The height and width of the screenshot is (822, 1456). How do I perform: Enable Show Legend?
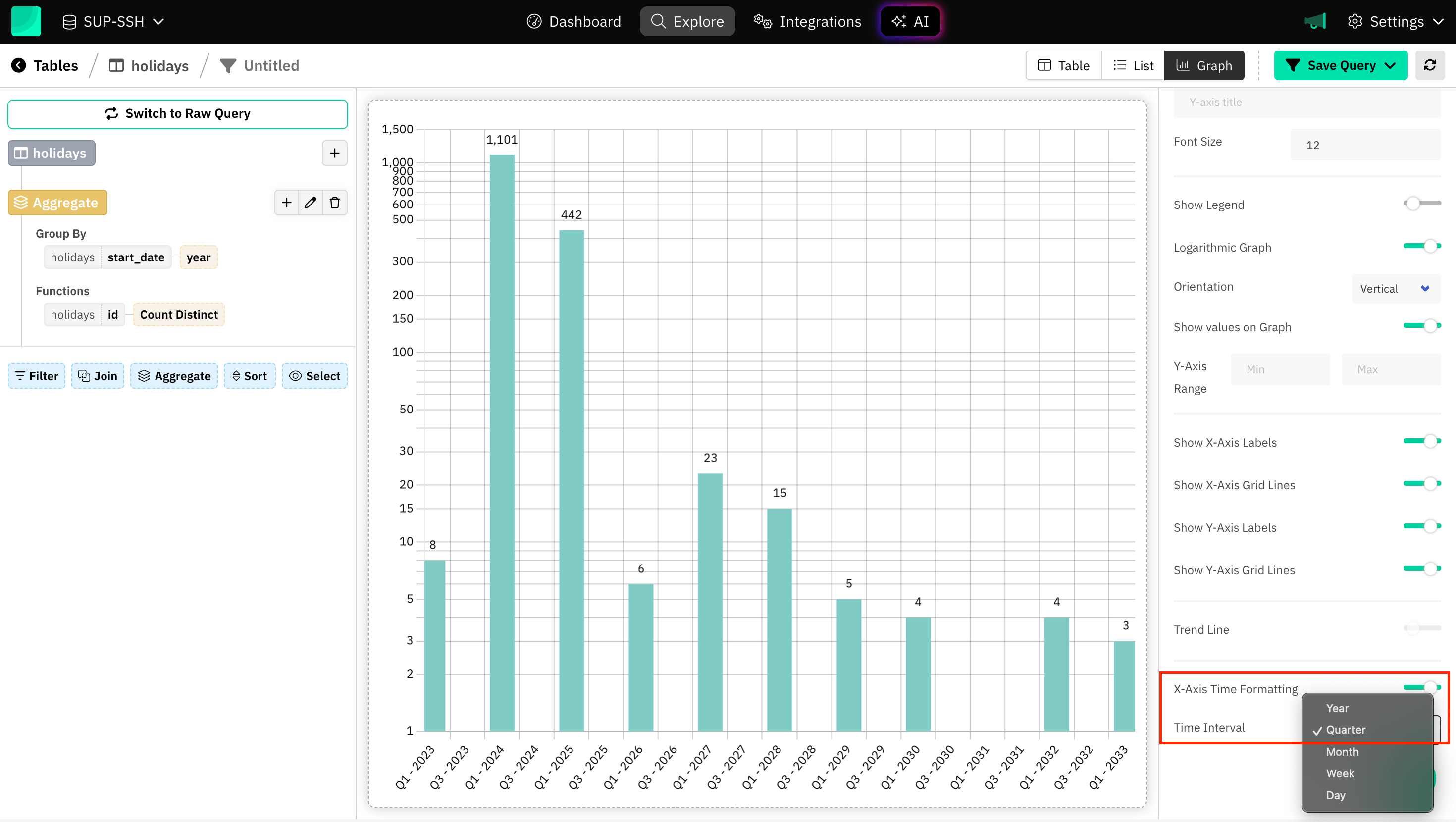tap(1412, 204)
